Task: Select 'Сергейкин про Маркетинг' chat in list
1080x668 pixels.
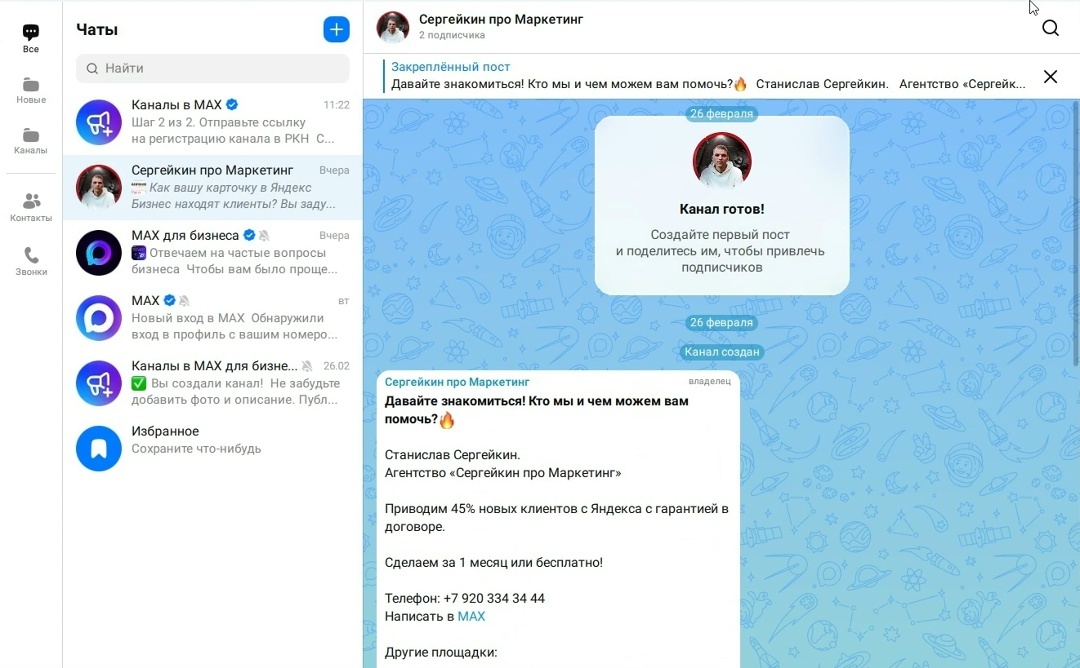Action: click(213, 187)
